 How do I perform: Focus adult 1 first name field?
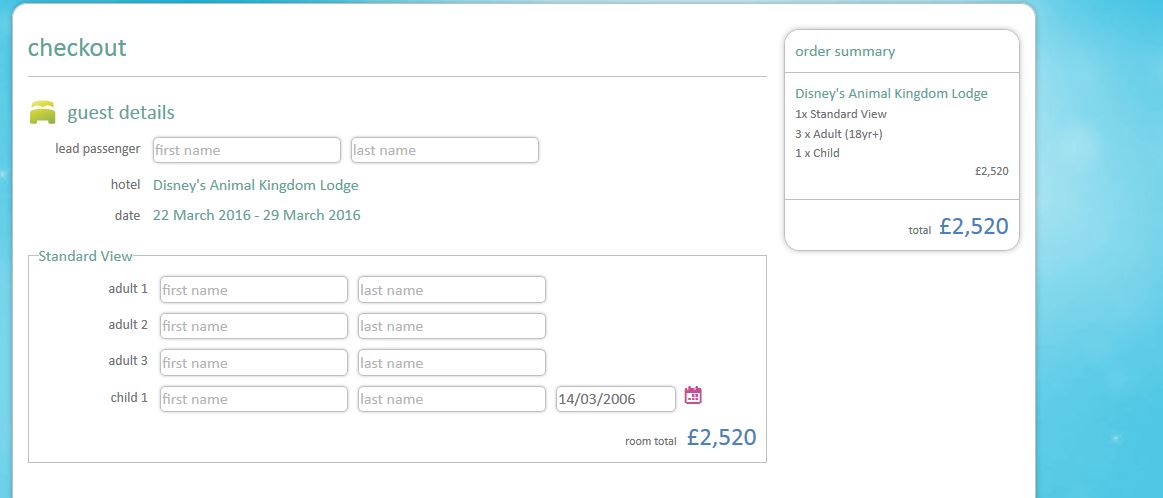253,290
